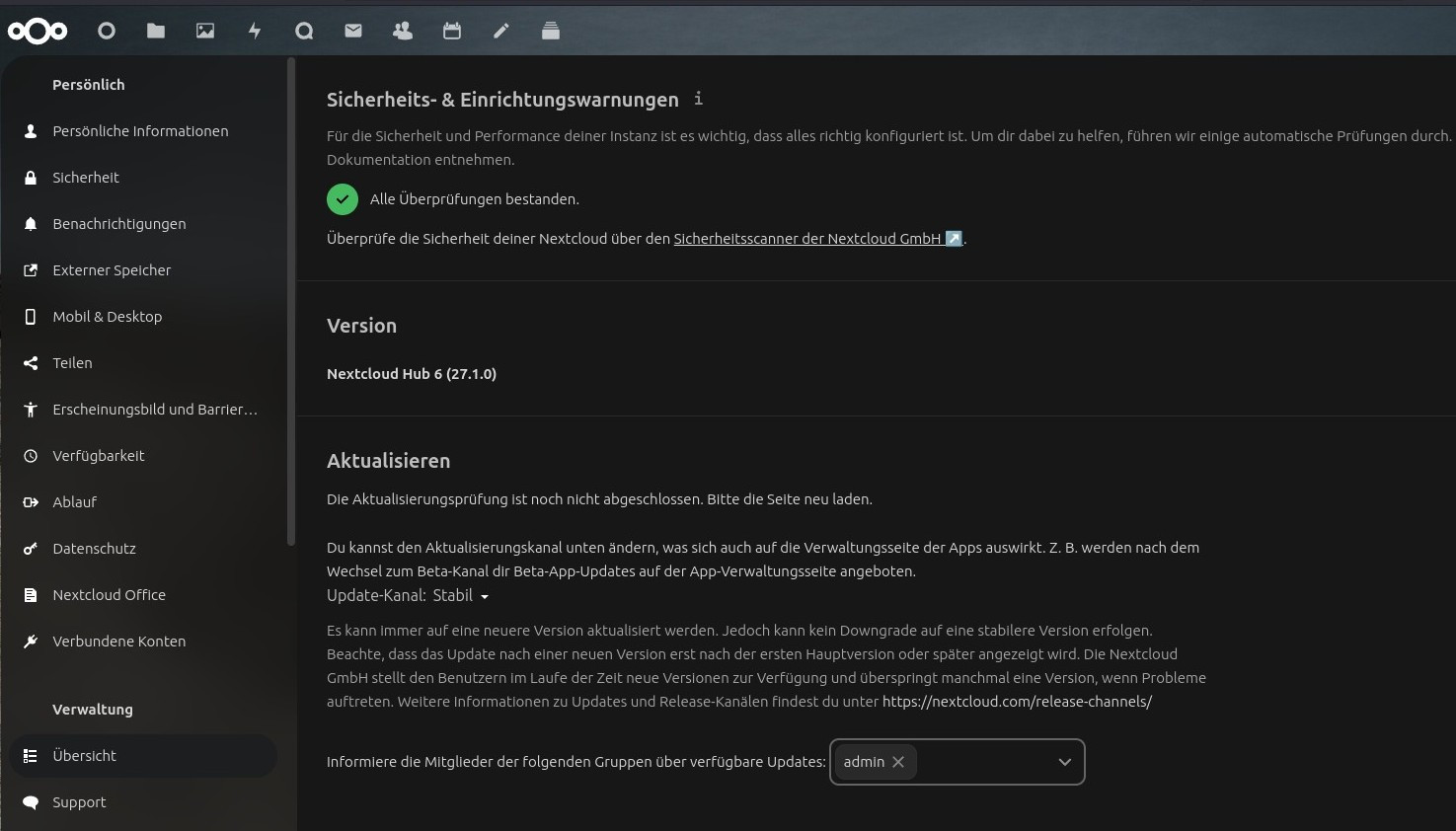Screen dimensions: 1456x831
Task: Open the Calendar icon
Action: point(452,32)
